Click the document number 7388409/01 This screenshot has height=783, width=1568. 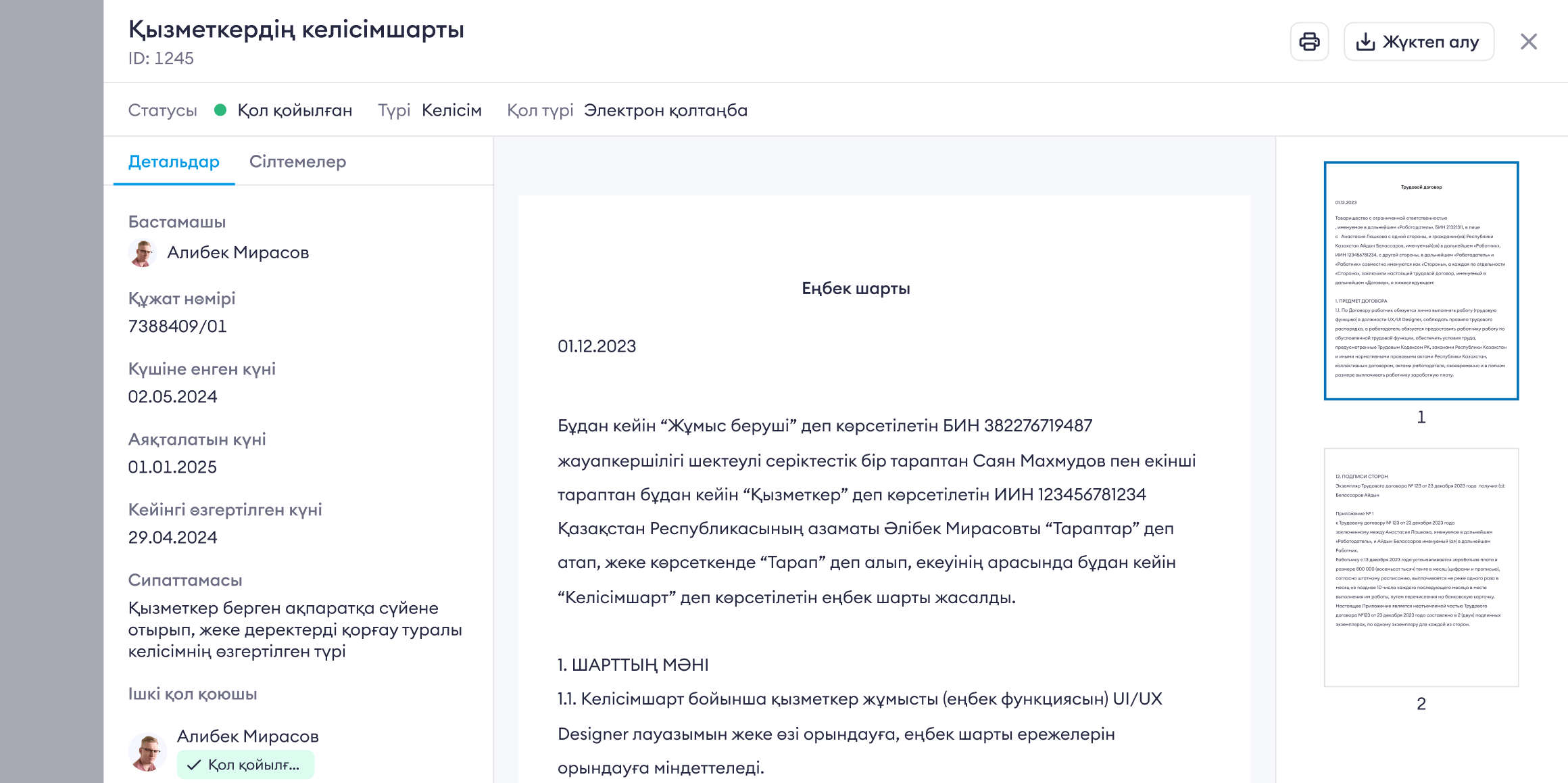[x=177, y=327]
